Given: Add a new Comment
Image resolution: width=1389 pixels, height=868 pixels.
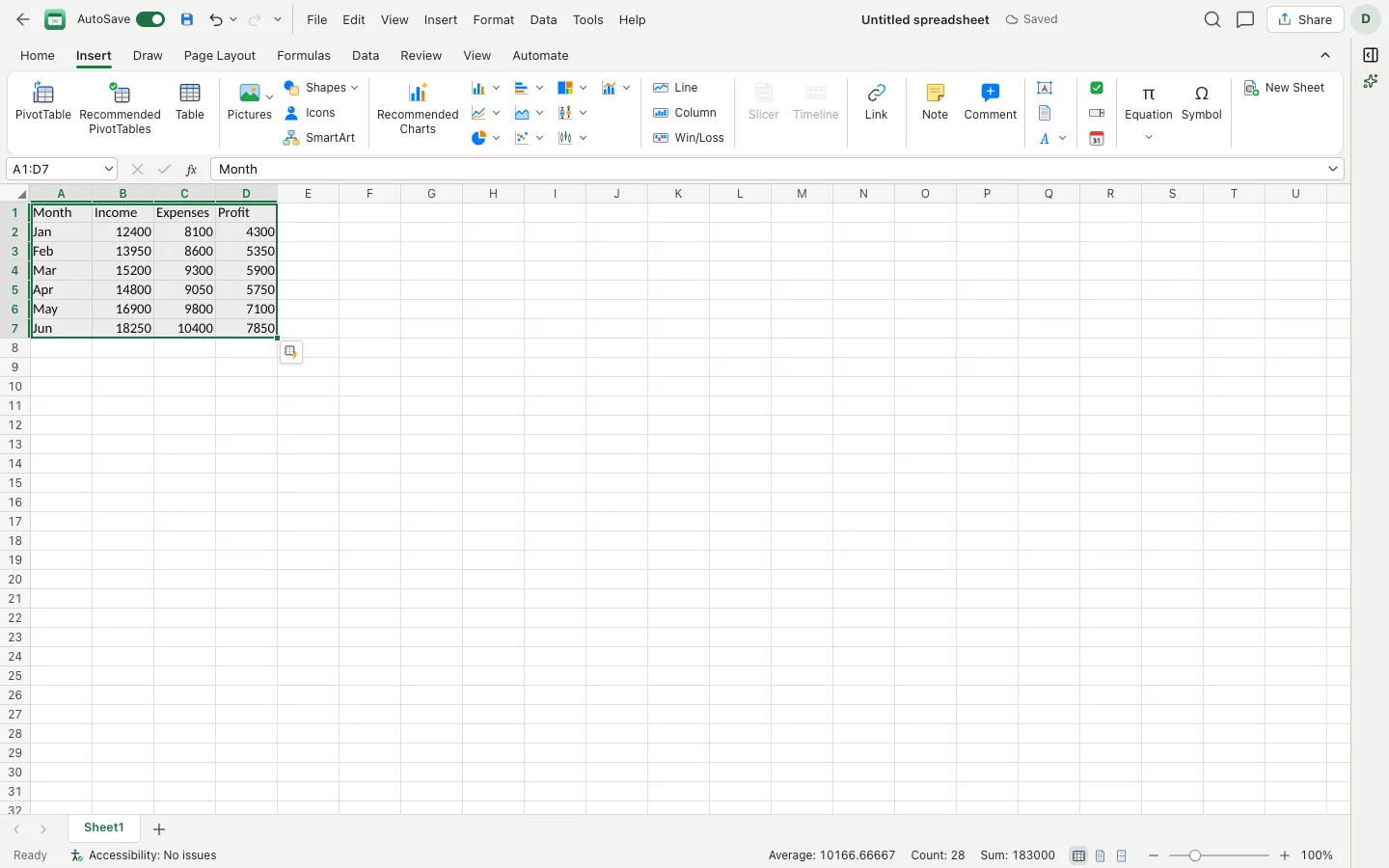Looking at the screenshot, I should pyautogui.click(x=991, y=101).
